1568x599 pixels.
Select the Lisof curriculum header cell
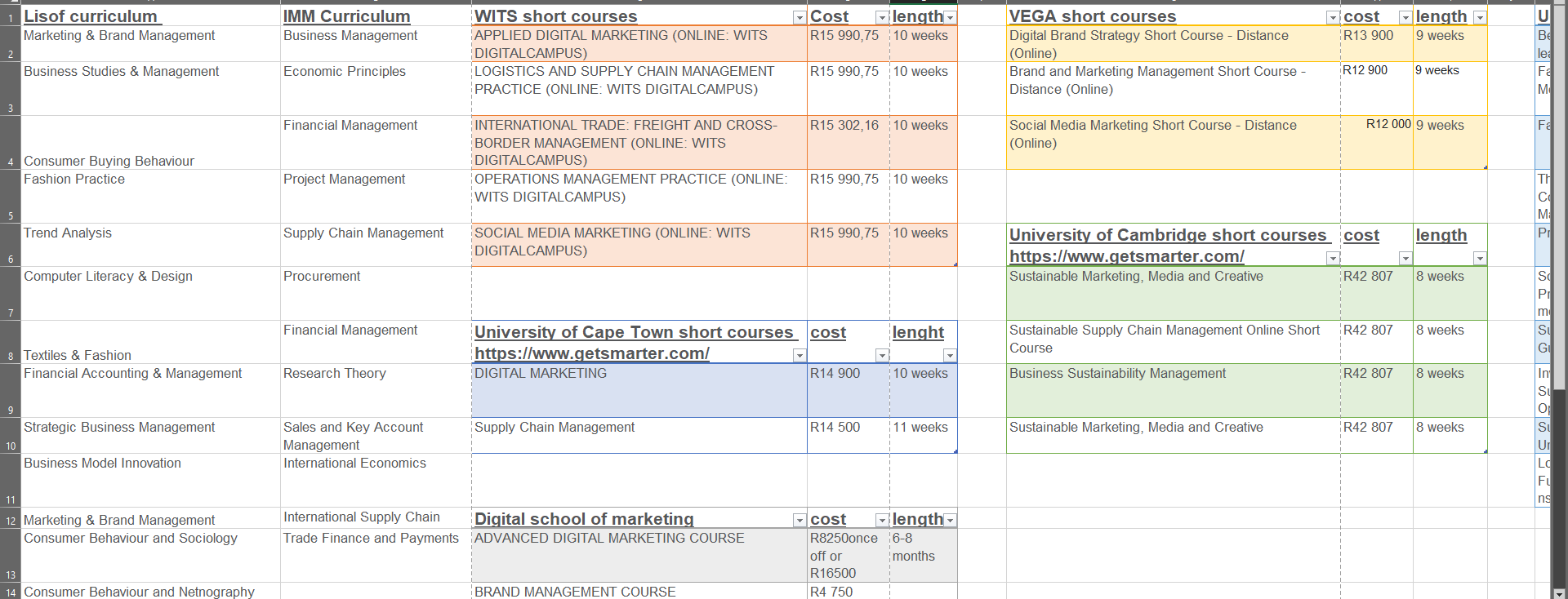[150, 16]
